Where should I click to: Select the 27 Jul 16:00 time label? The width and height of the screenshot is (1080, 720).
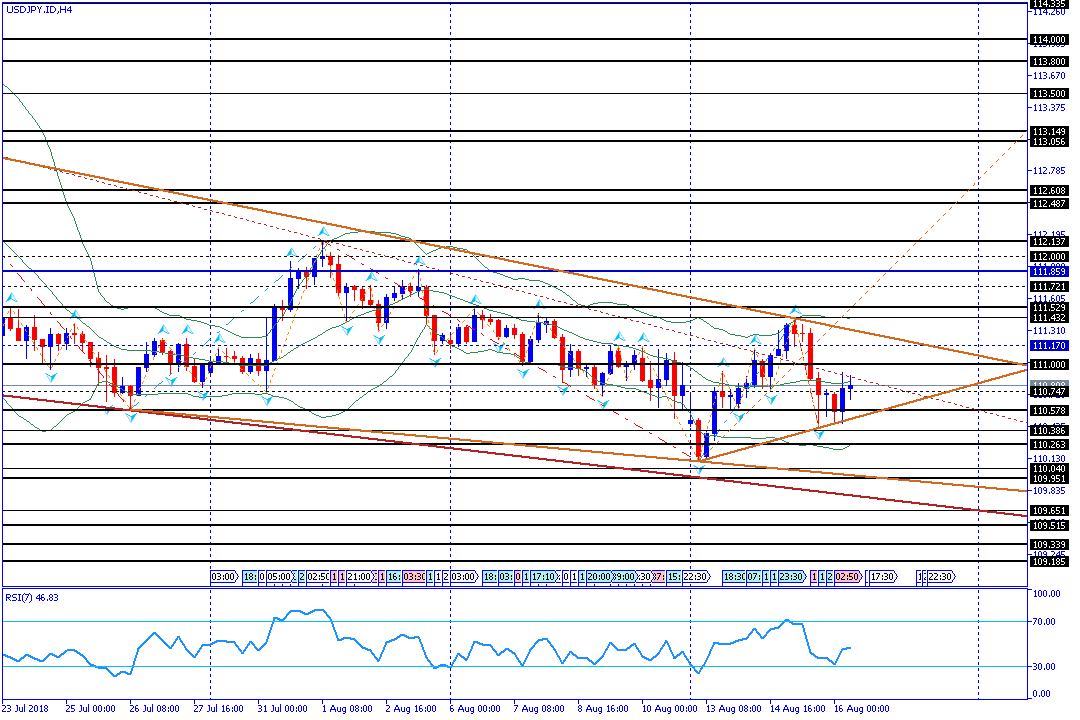218,708
